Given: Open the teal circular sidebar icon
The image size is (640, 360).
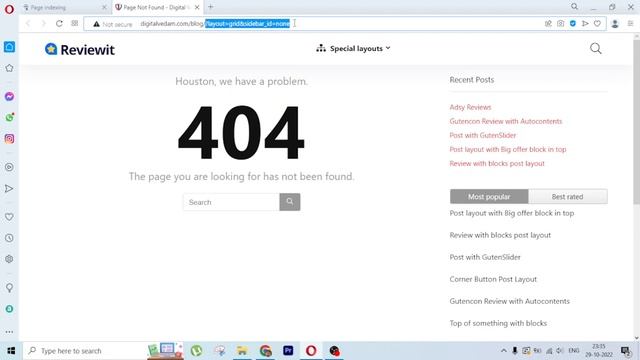Looking at the screenshot, I should pyautogui.click(x=9, y=309).
